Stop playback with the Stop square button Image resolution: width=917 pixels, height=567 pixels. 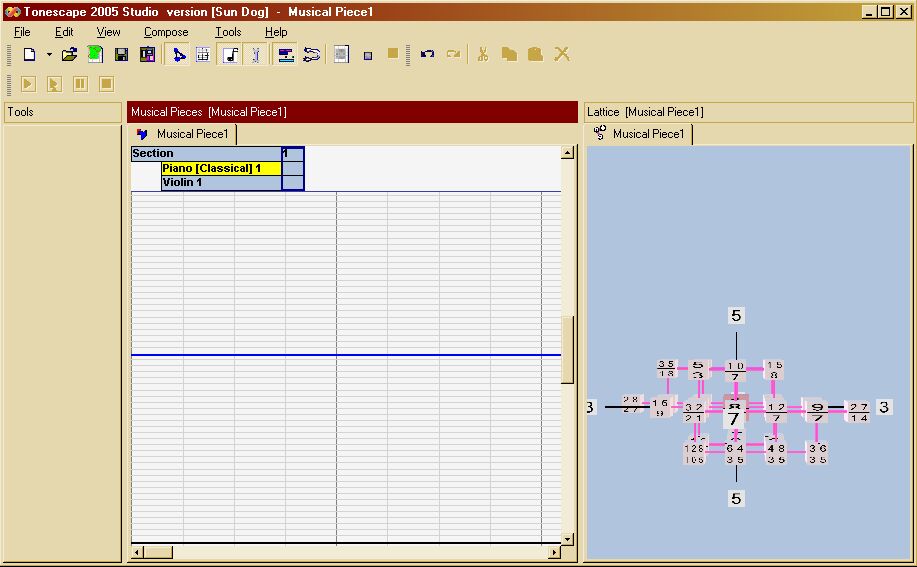coord(106,84)
